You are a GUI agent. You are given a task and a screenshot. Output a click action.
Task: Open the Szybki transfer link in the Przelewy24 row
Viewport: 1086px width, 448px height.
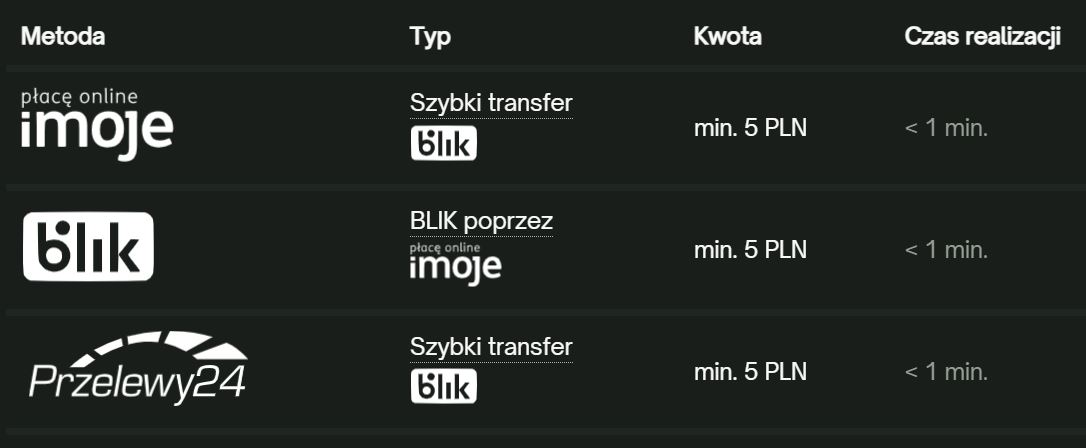point(491,347)
